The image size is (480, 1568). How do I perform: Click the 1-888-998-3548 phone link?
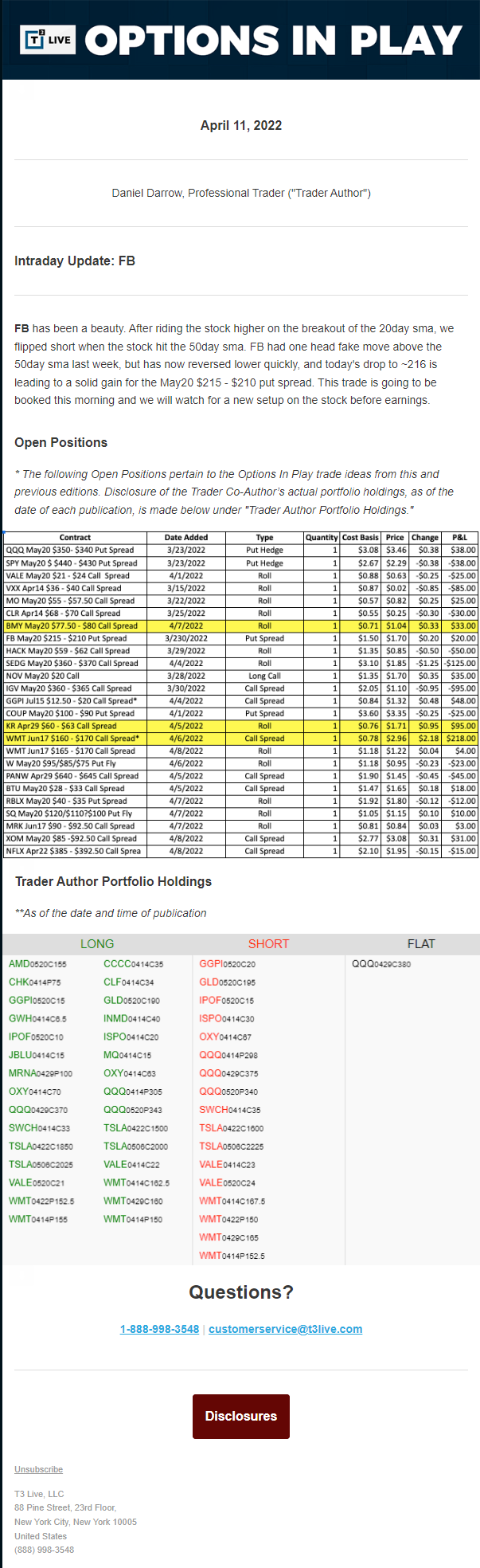click(x=159, y=1329)
